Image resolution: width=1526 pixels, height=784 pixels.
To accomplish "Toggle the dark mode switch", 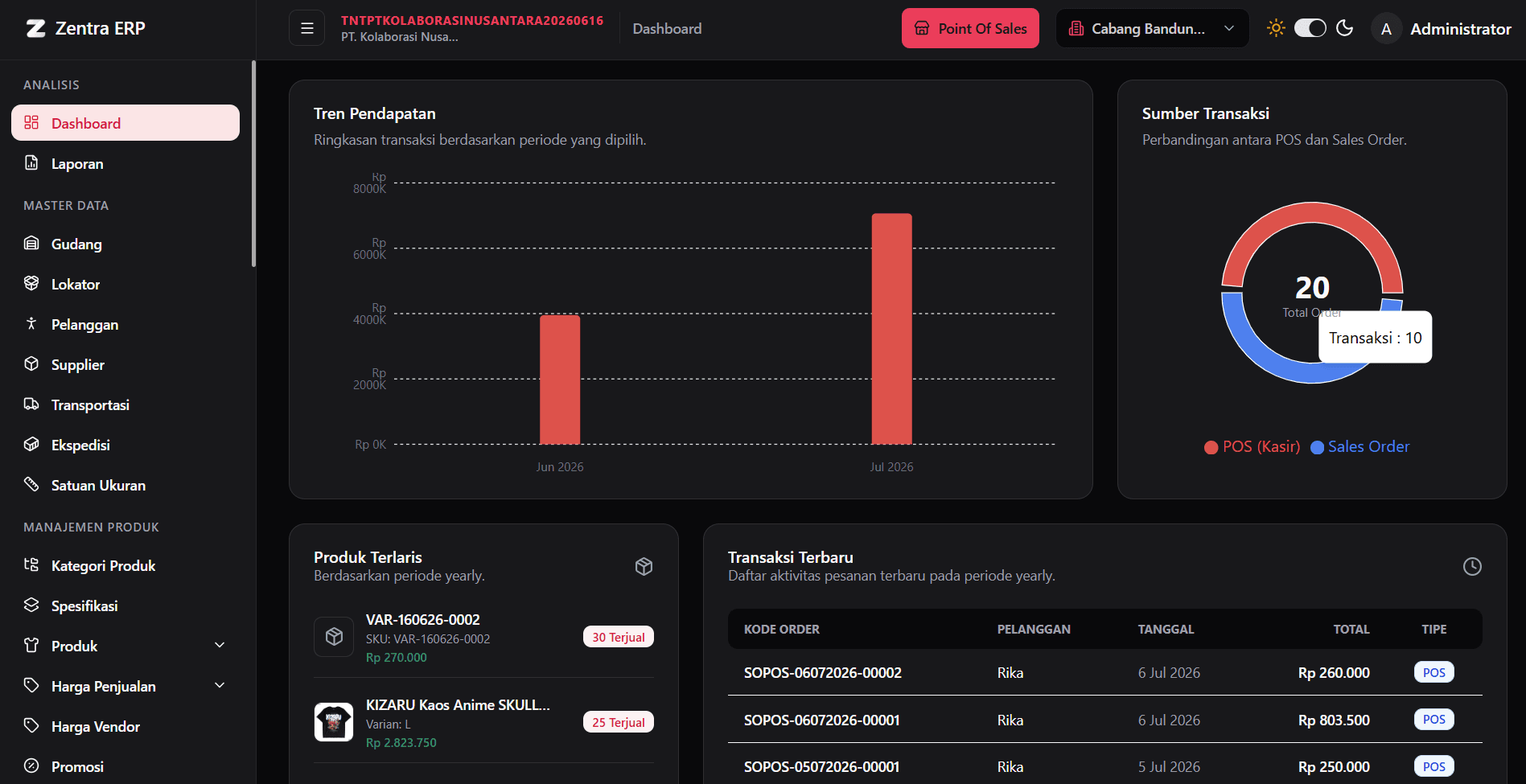I will point(1310,28).
